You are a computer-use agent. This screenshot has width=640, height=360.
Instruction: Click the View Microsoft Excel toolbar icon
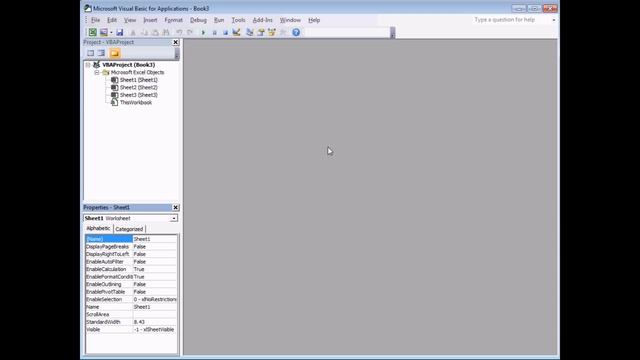(93, 32)
